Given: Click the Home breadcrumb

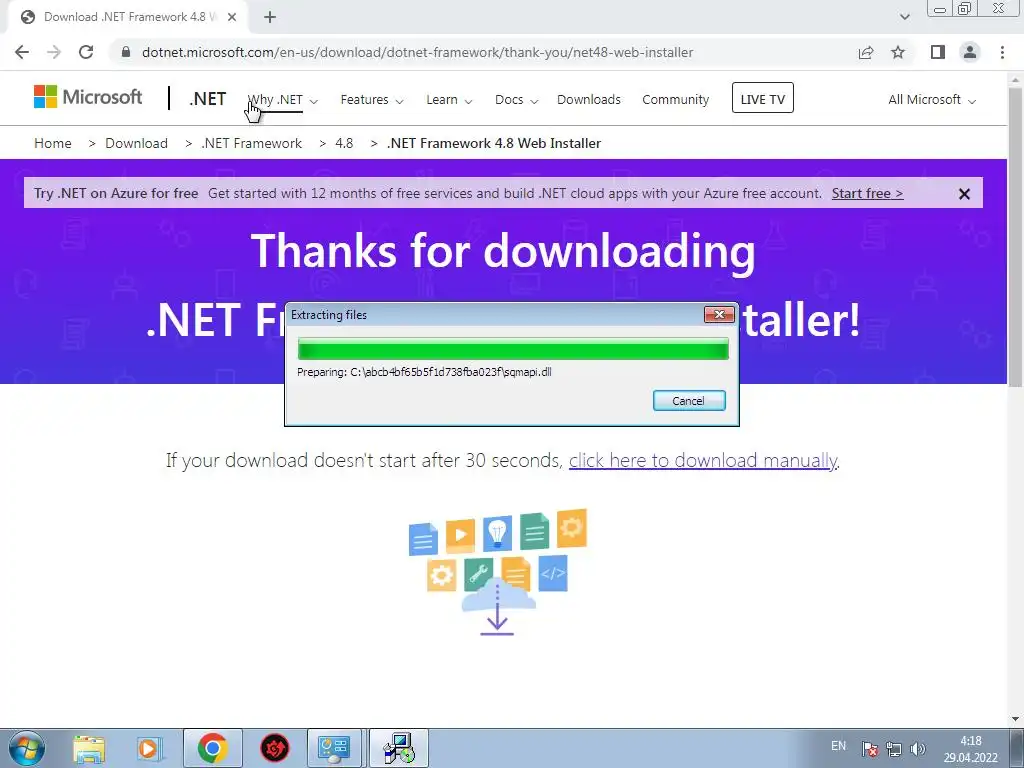Looking at the screenshot, I should click(53, 143).
